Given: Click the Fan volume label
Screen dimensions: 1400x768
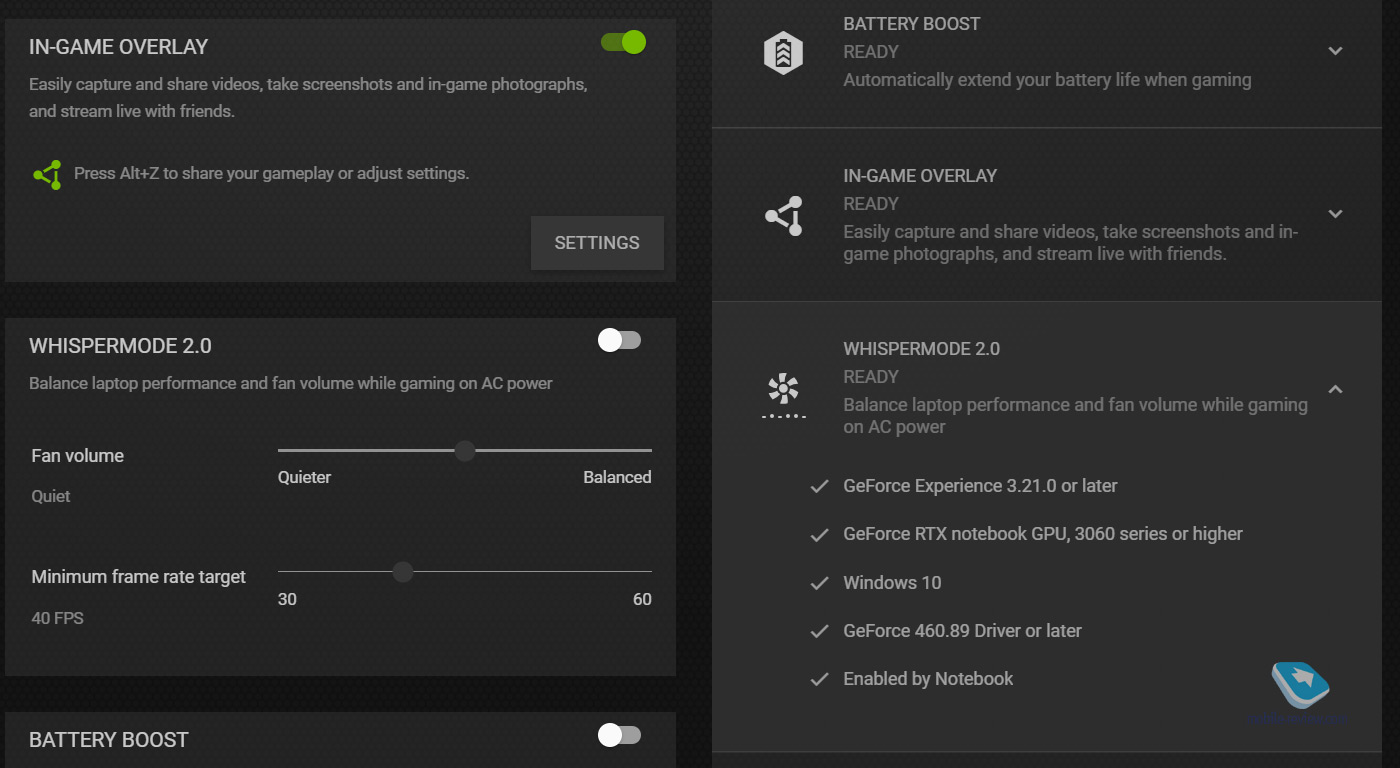Looking at the screenshot, I should 78,456.
